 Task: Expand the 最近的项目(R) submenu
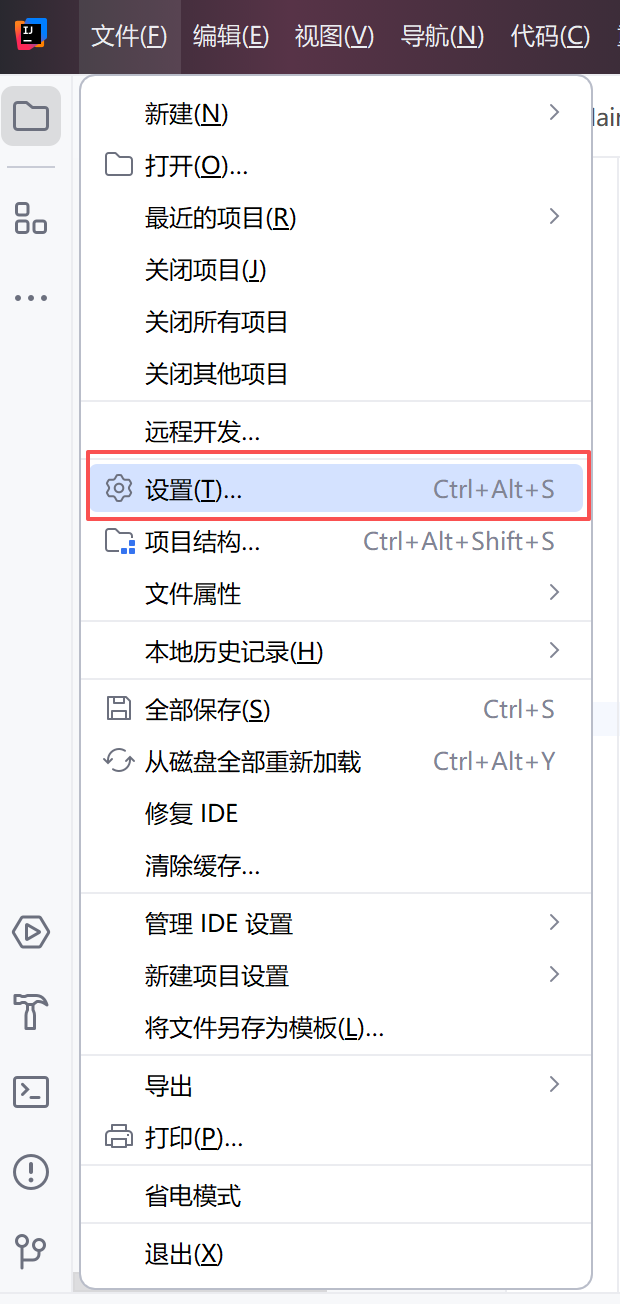coord(336,217)
